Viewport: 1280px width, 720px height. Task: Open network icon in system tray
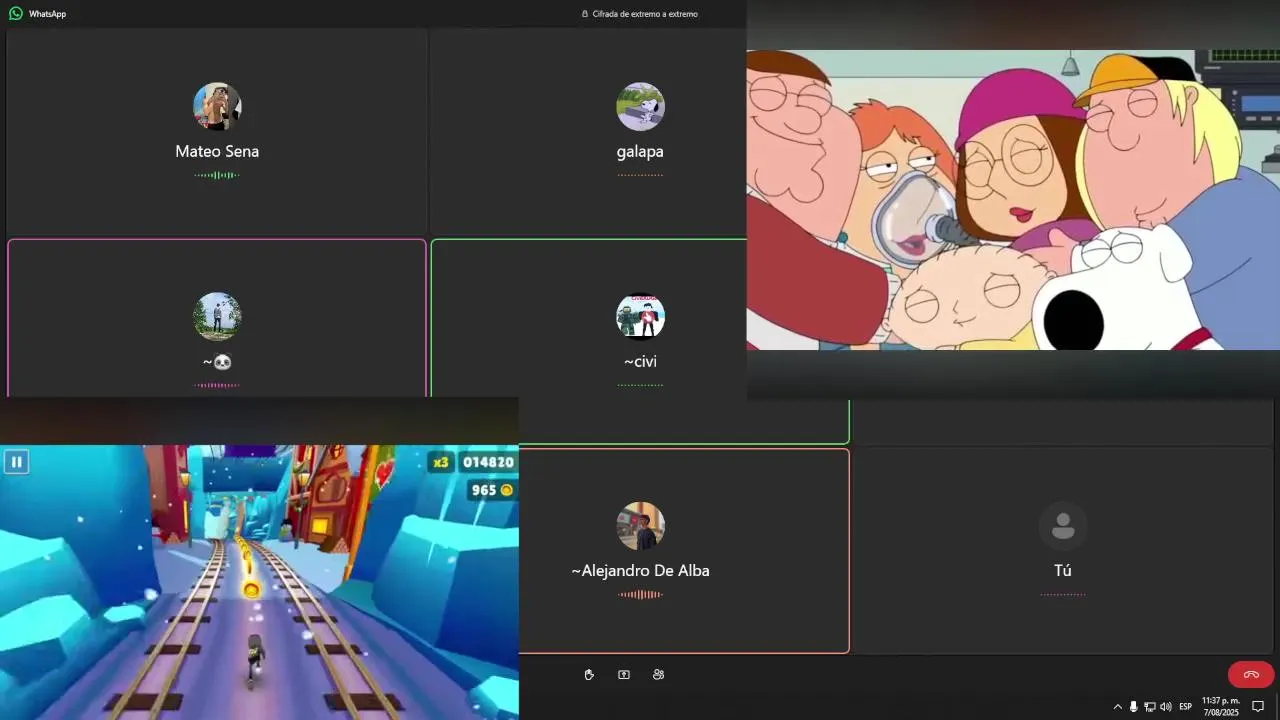point(1149,706)
